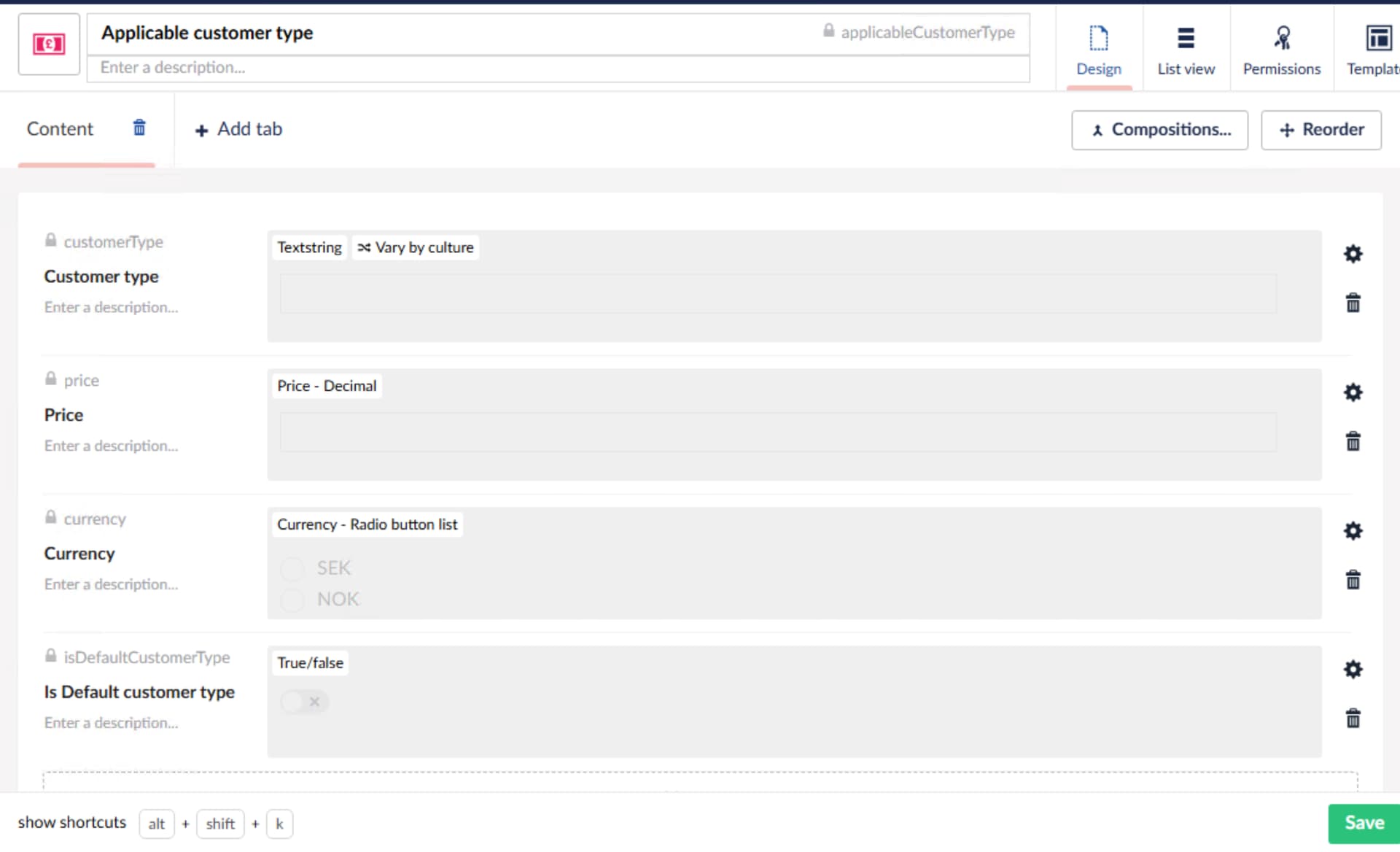Edit the Price property name
This screenshot has height=852, width=1400.
click(63, 415)
